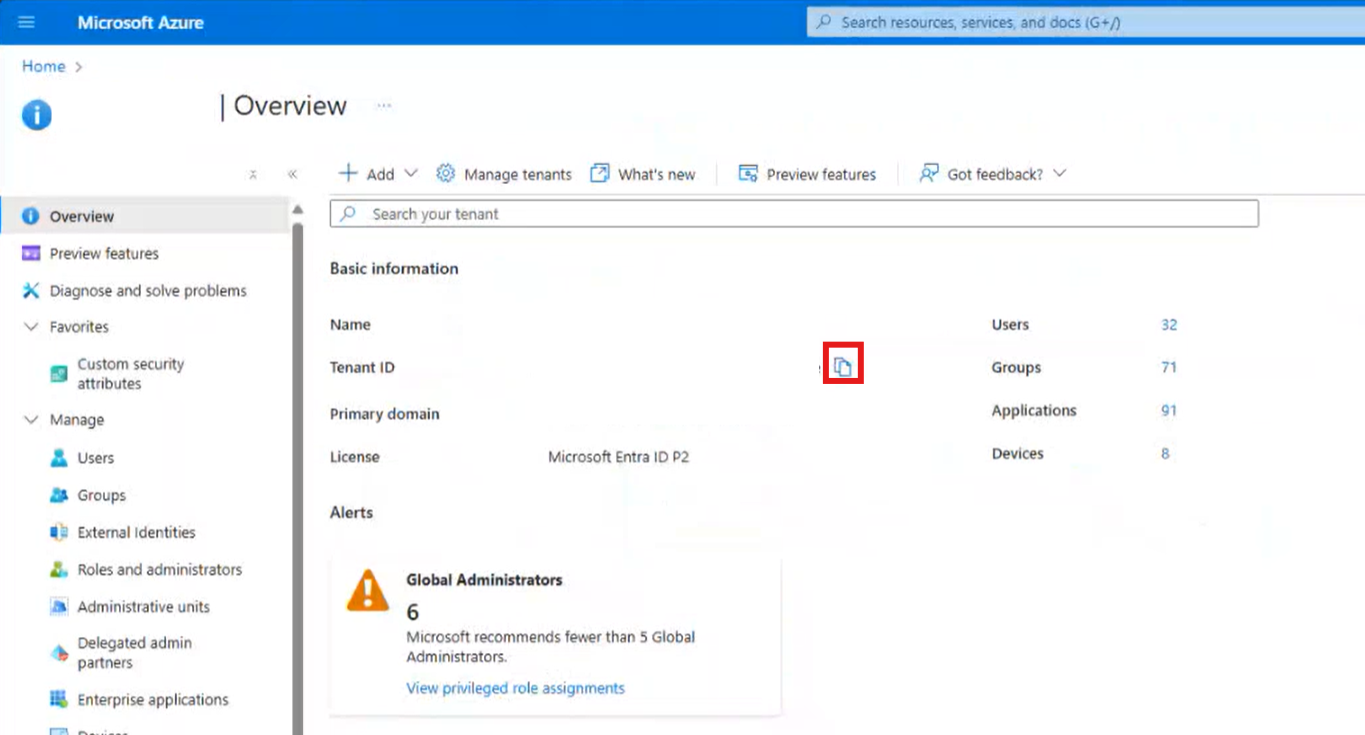The height and width of the screenshot is (735, 1365).
Task: Click the What's new external-link icon
Action: point(600,173)
